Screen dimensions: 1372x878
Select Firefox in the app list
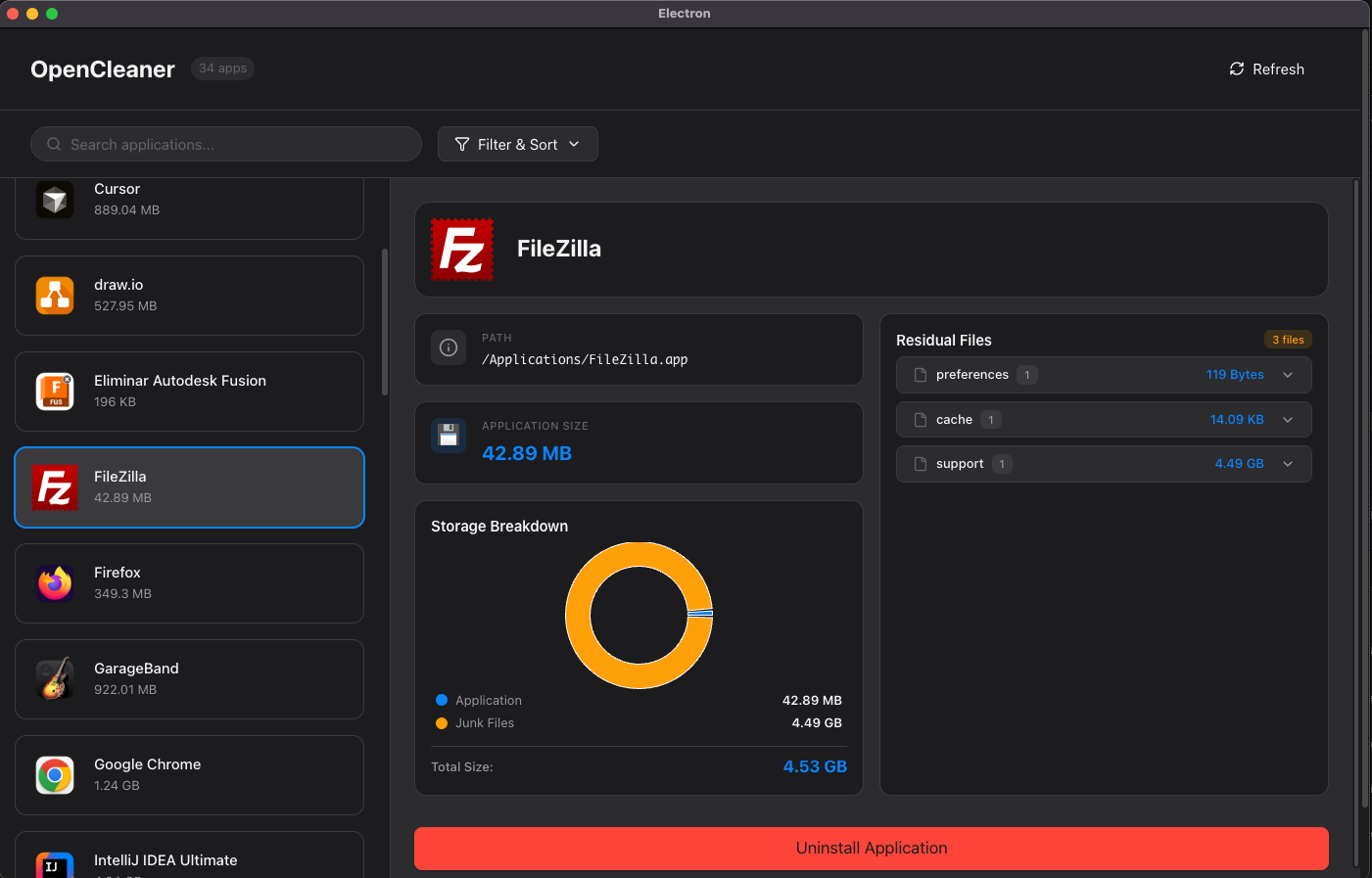point(189,583)
